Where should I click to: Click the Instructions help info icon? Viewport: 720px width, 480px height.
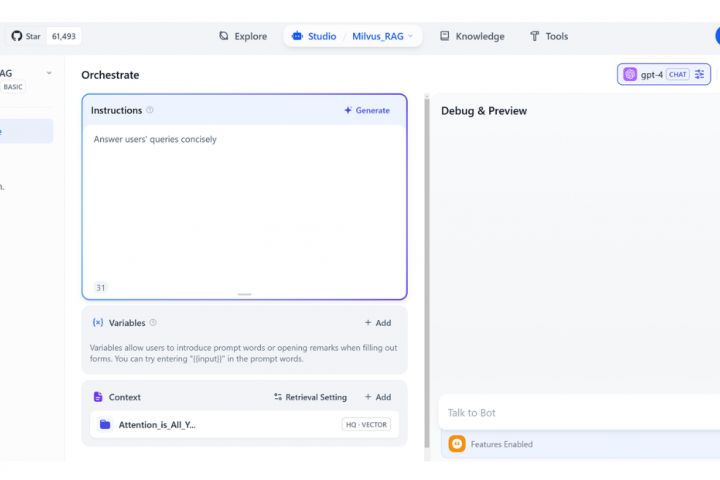click(x=150, y=111)
